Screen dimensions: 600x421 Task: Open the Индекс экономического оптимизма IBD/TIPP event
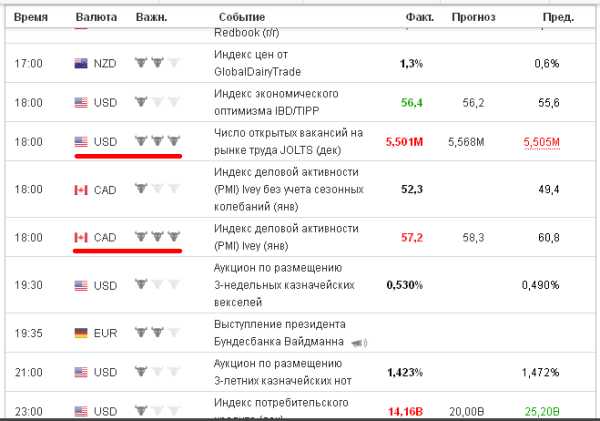276,102
